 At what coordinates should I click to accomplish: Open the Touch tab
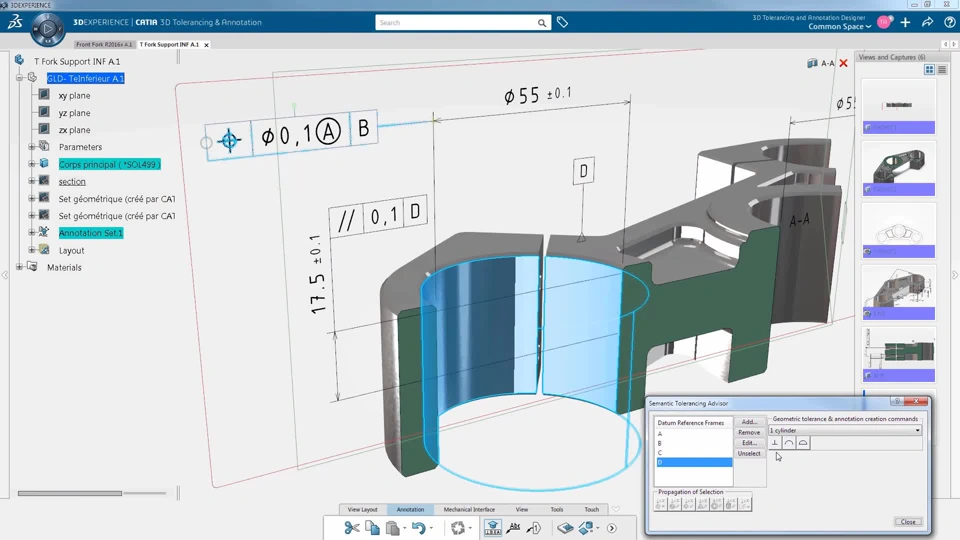(x=591, y=509)
